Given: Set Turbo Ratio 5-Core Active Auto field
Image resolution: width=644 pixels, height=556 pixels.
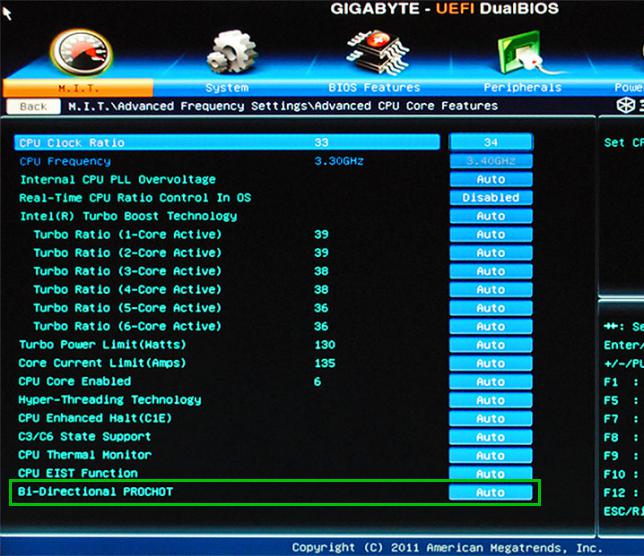Looking at the screenshot, I should pos(491,308).
